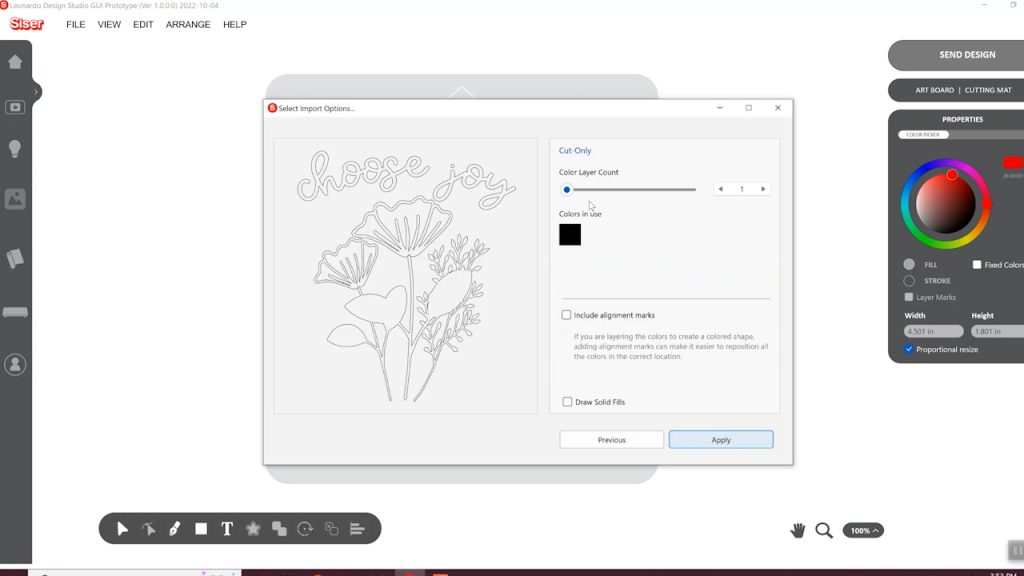Click the SEND DESIGN button
Viewport: 1024px width, 576px height.
(x=956, y=55)
